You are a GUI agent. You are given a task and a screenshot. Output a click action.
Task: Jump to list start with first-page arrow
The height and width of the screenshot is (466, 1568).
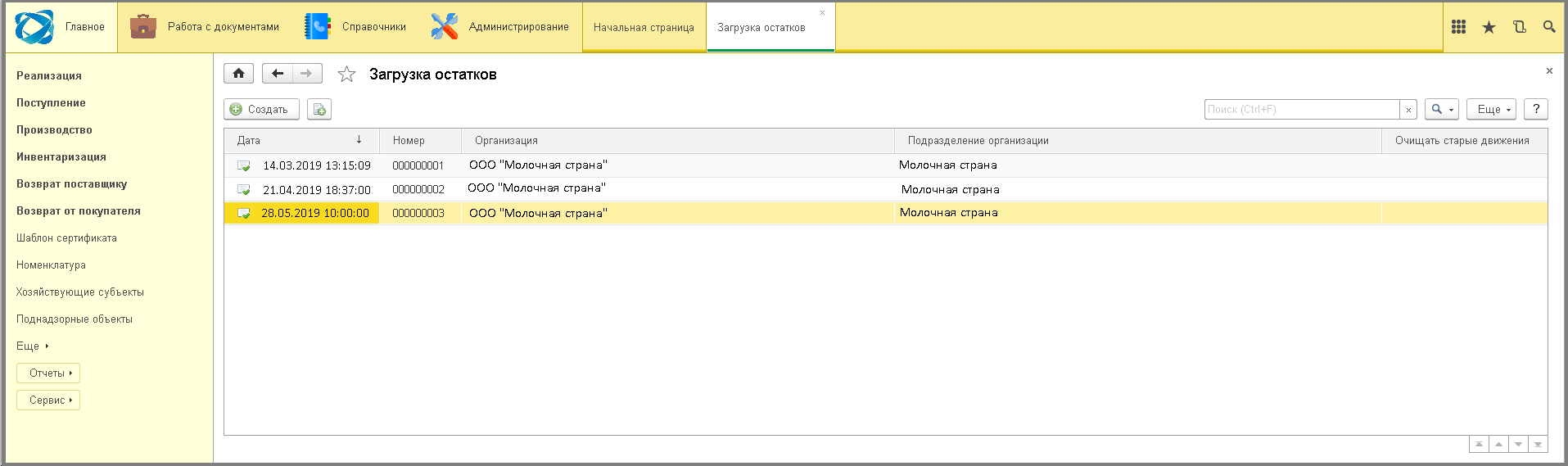(1479, 444)
